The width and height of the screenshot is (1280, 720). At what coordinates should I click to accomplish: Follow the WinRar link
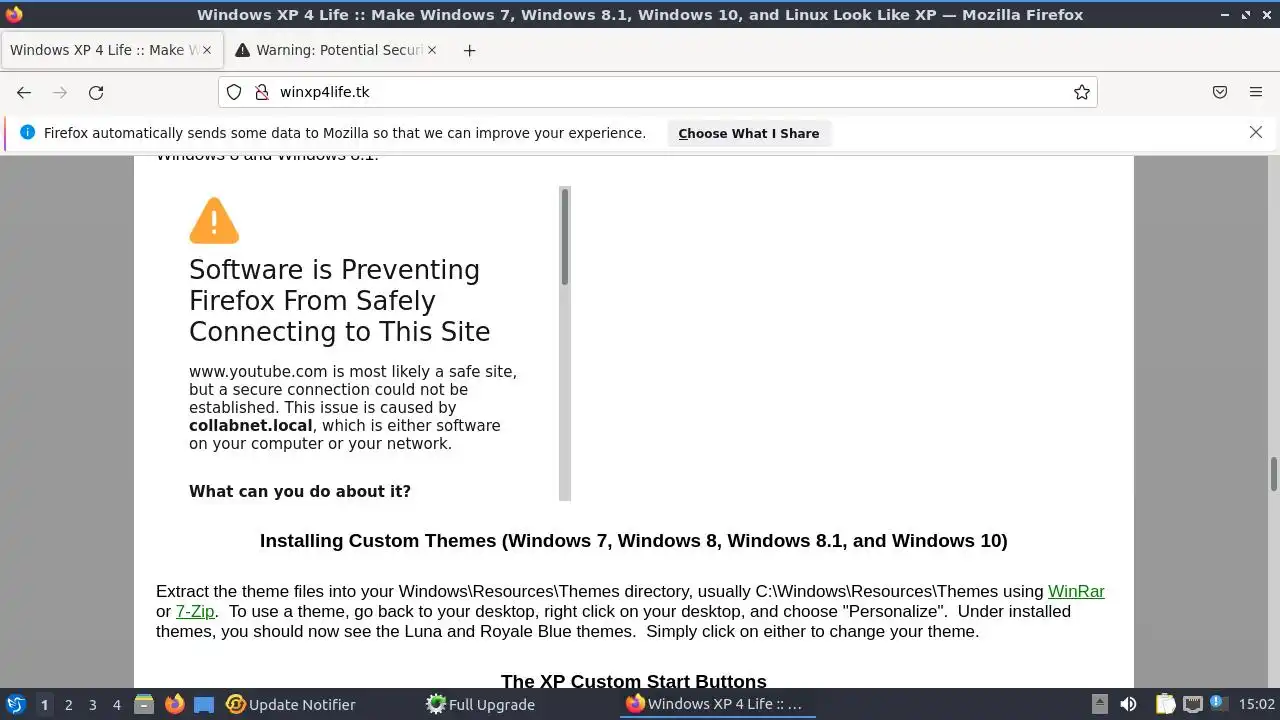click(x=1076, y=591)
